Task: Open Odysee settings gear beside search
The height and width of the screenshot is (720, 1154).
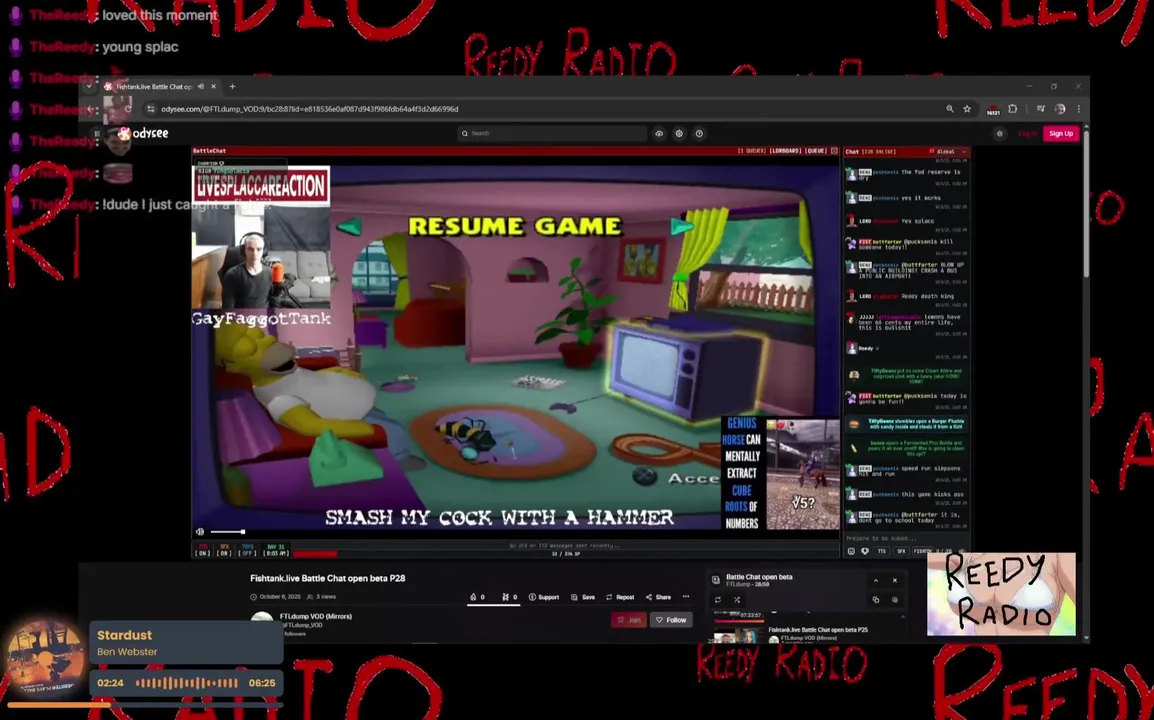Action: click(x=679, y=133)
